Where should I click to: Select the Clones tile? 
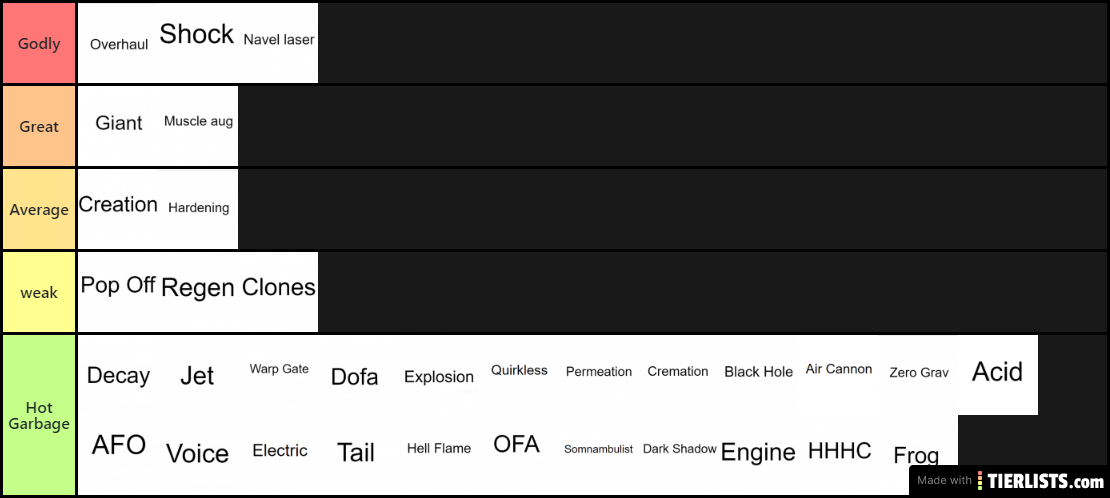point(278,292)
